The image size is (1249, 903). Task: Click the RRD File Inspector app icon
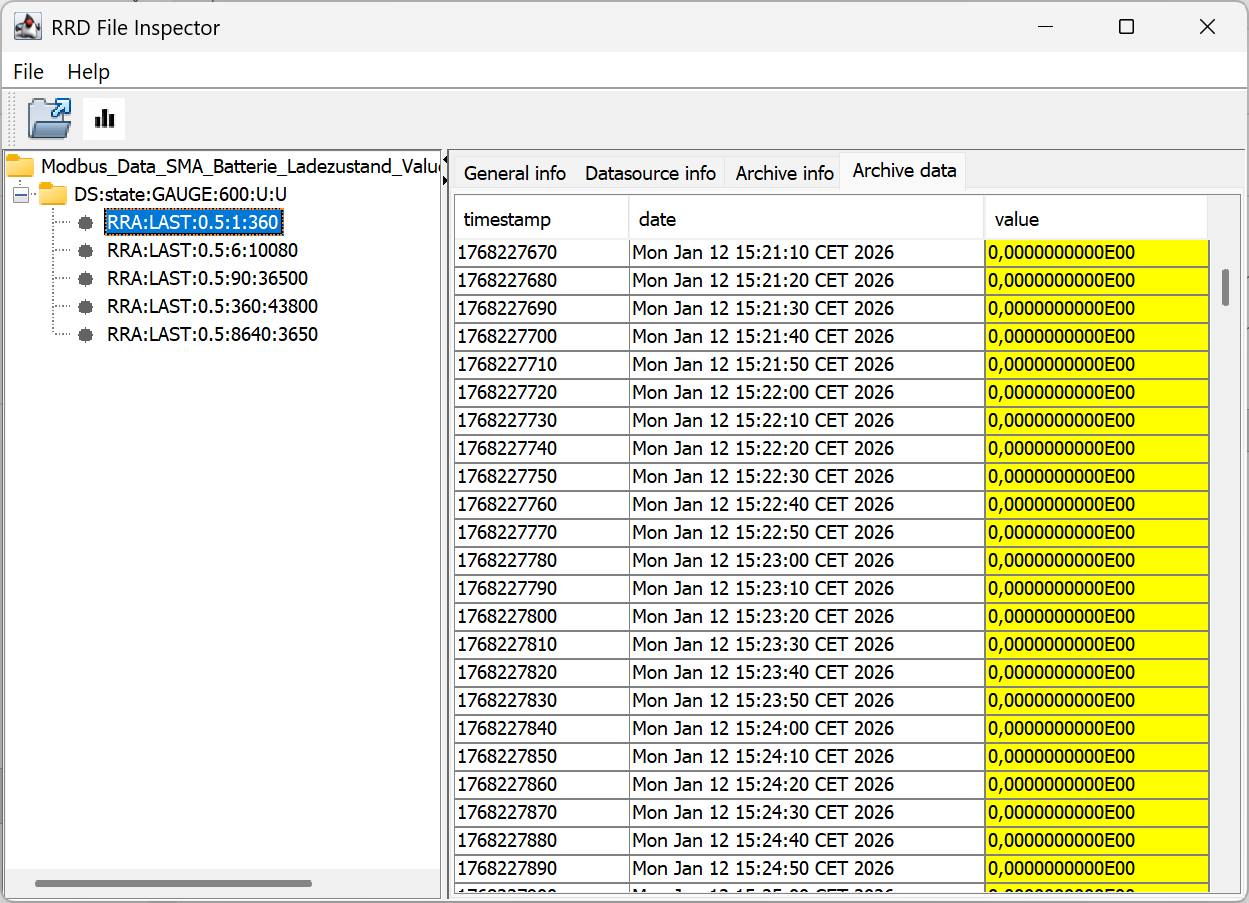pos(27,27)
